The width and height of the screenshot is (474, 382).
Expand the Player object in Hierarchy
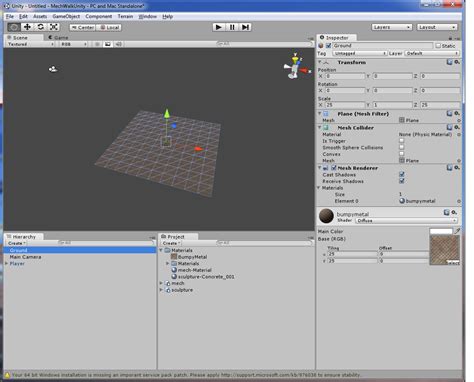click(7, 264)
